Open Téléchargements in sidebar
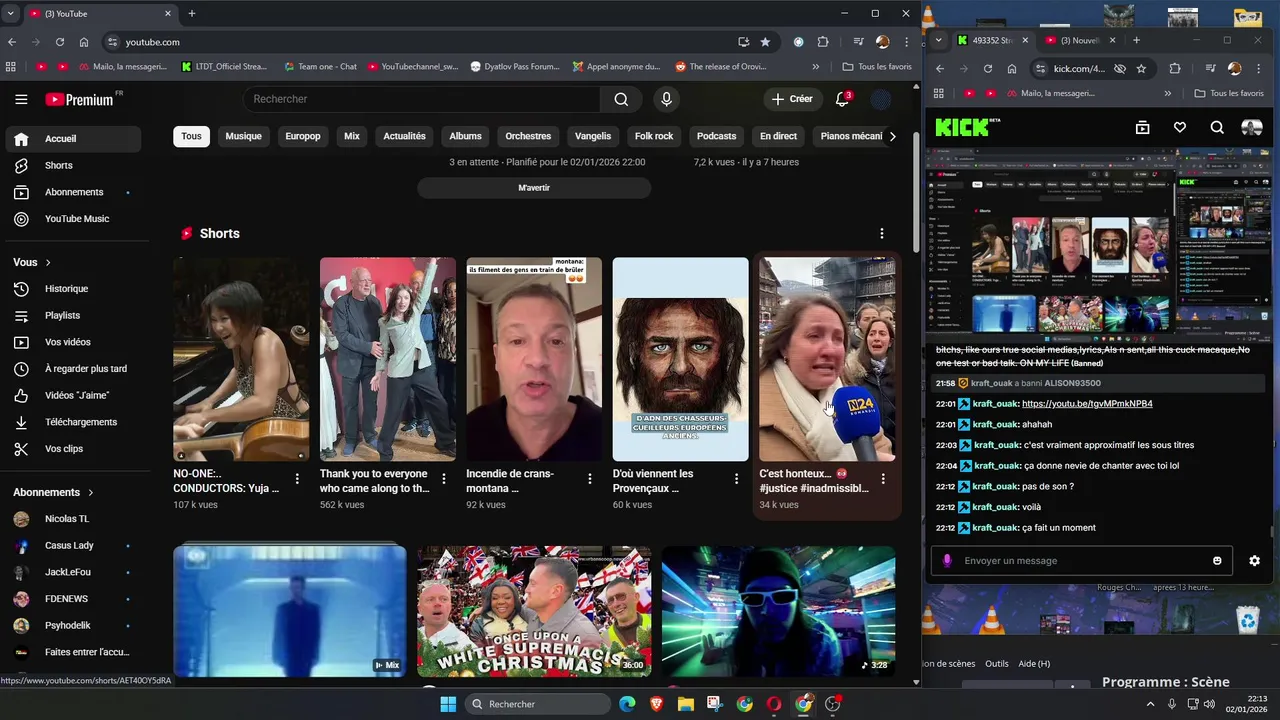 tap(72, 422)
